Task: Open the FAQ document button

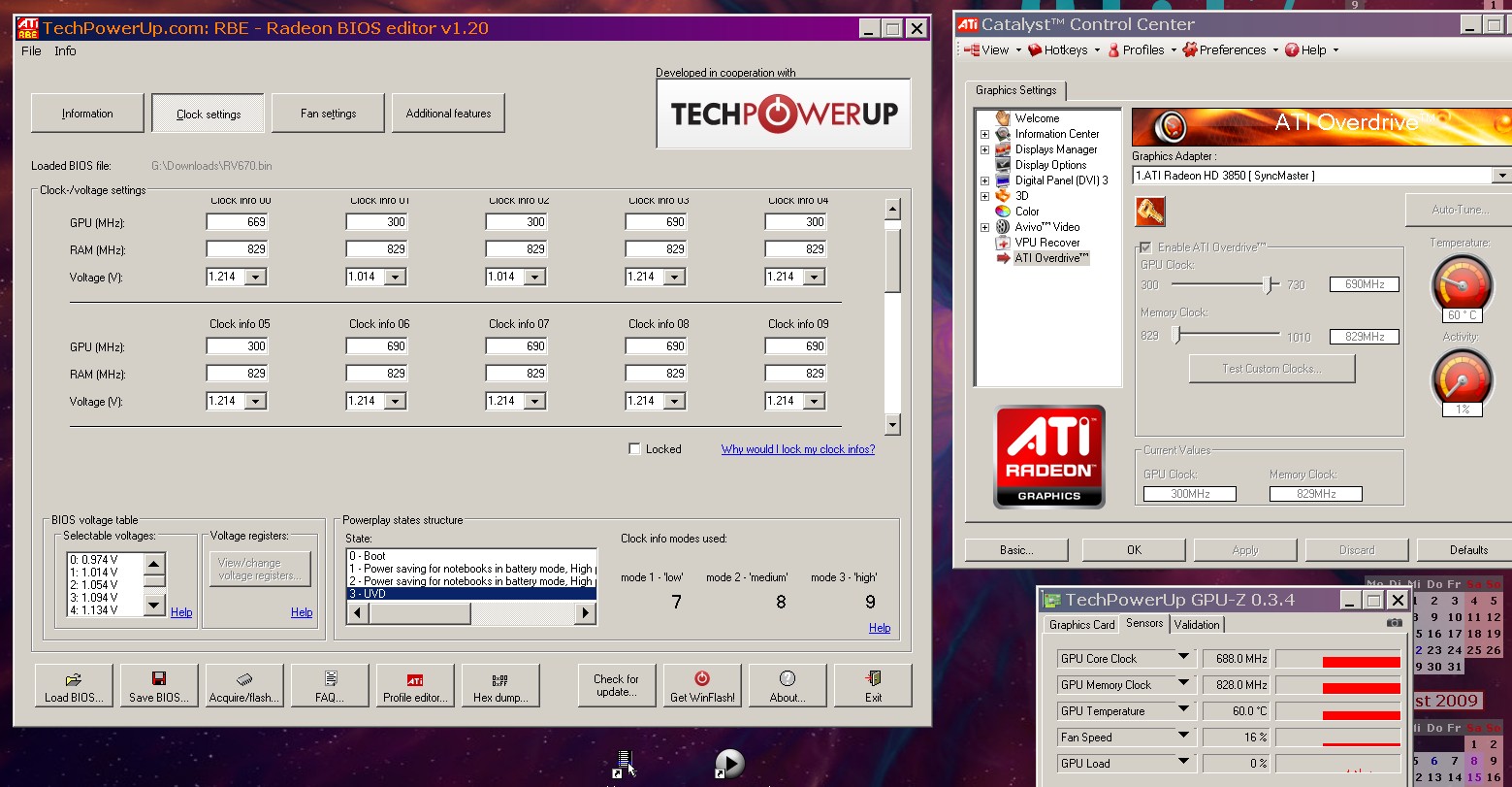Action: tap(330, 685)
